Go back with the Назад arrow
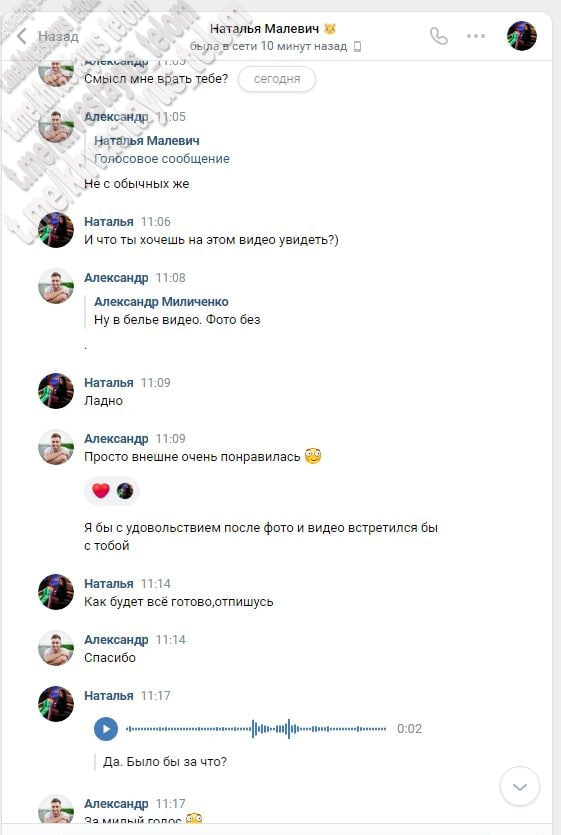 47,36
